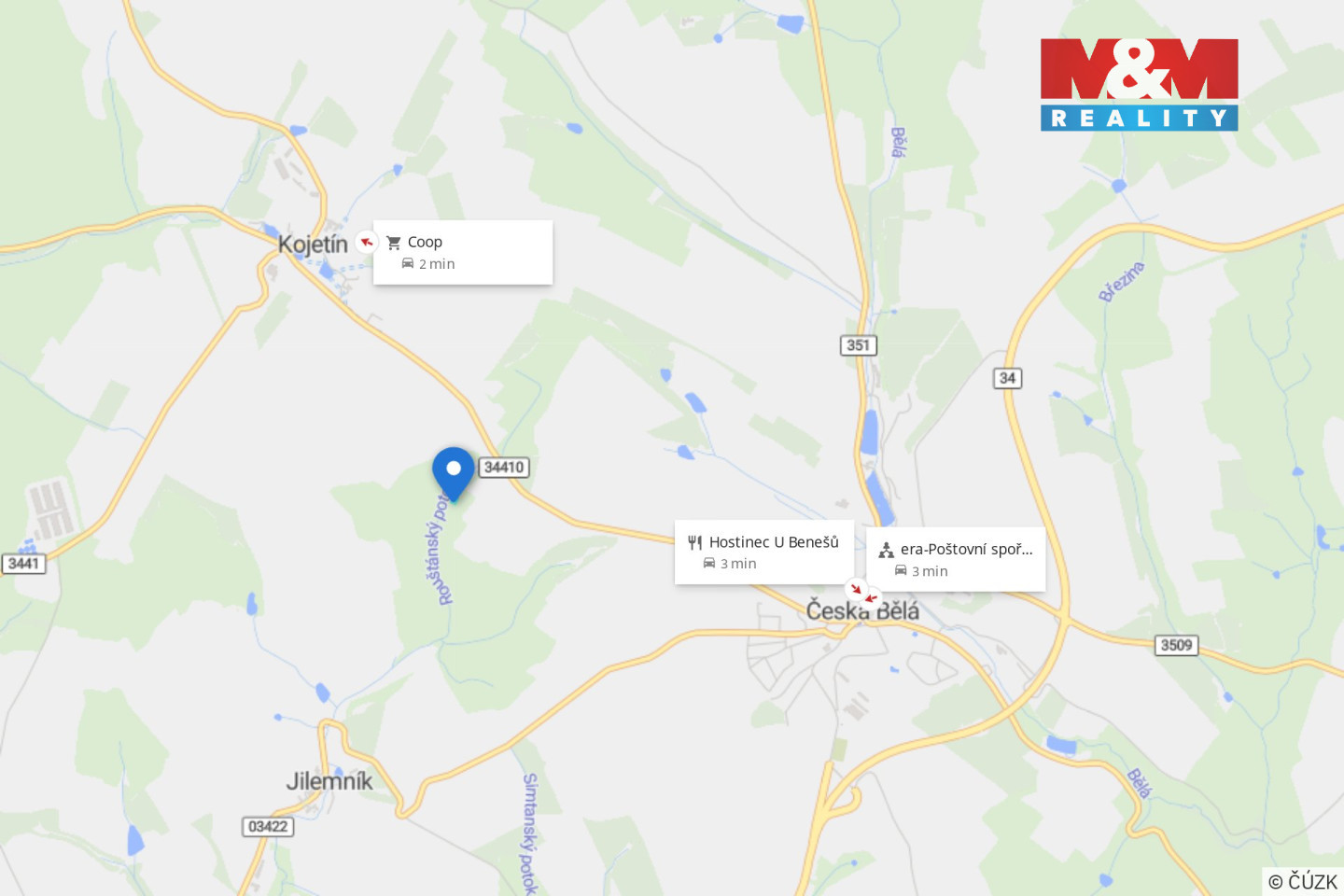This screenshot has height=896, width=1344.
Task: Click the car icon under Hostinec U Benešů
Action: pos(709,564)
